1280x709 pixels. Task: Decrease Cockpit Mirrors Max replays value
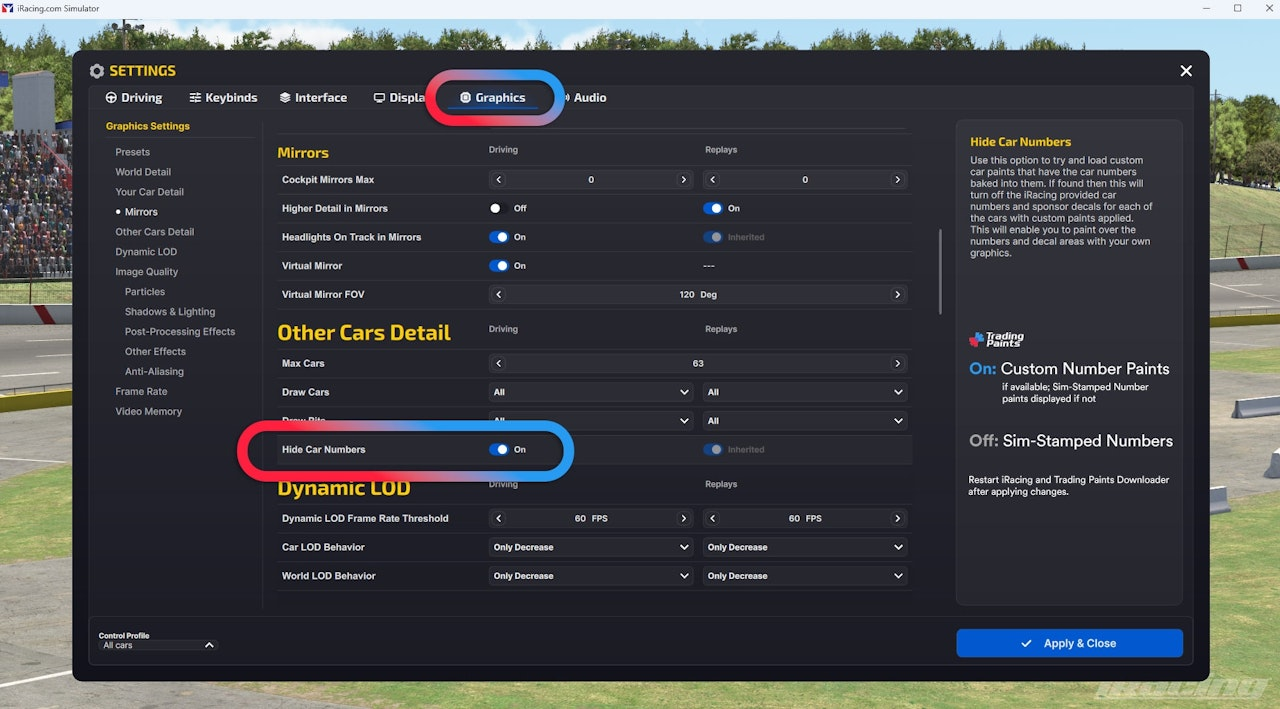tap(712, 180)
